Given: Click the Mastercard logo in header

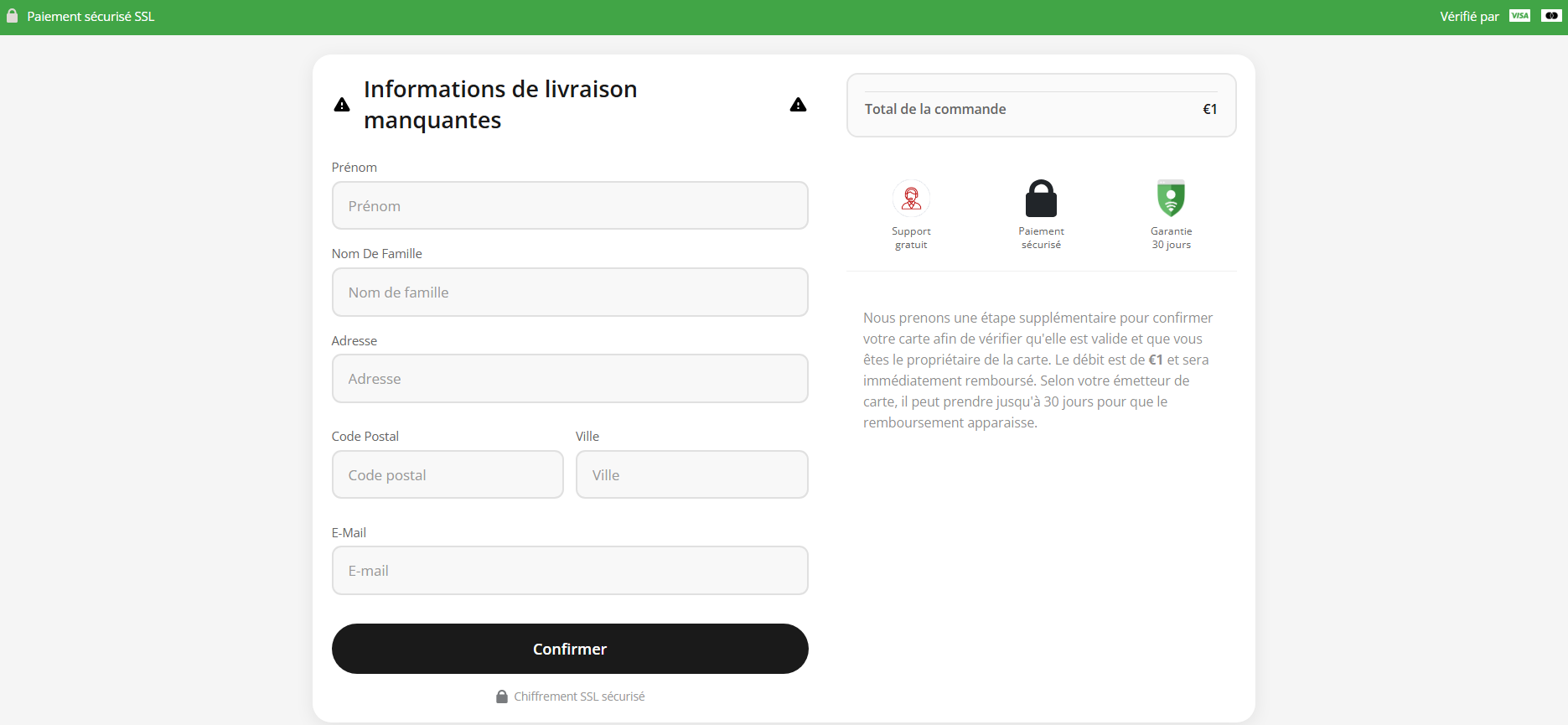Looking at the screenshot, I should pos(1551,16).
